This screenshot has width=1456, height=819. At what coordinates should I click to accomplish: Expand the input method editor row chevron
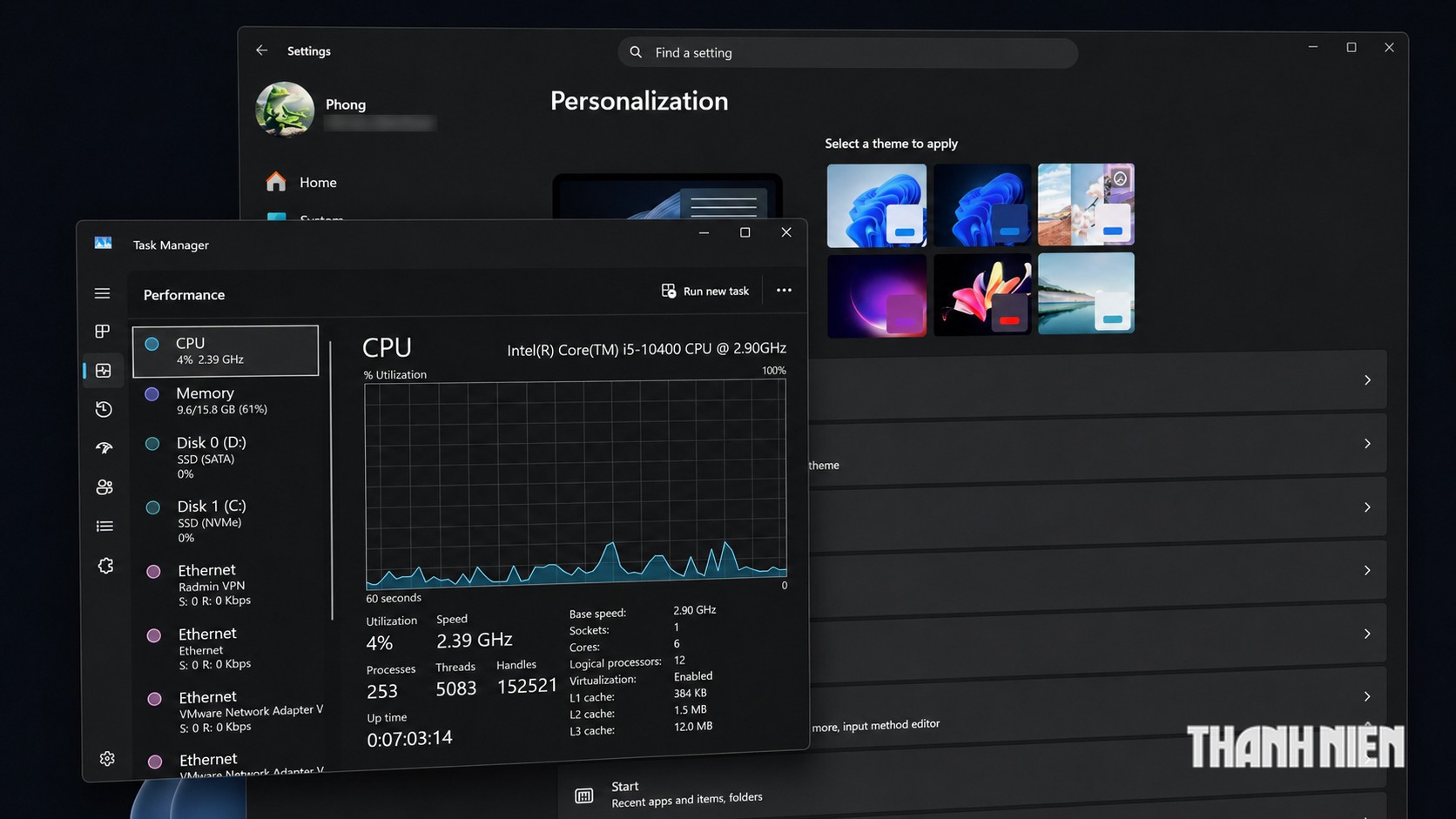[x=1367, y=696]
